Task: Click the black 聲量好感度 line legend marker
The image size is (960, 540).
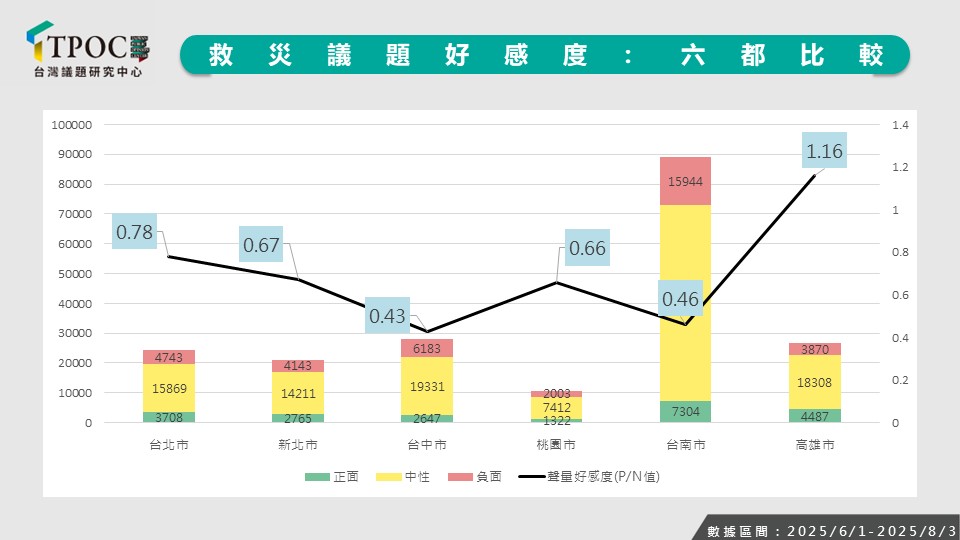Action: click(x=532, y=478)
